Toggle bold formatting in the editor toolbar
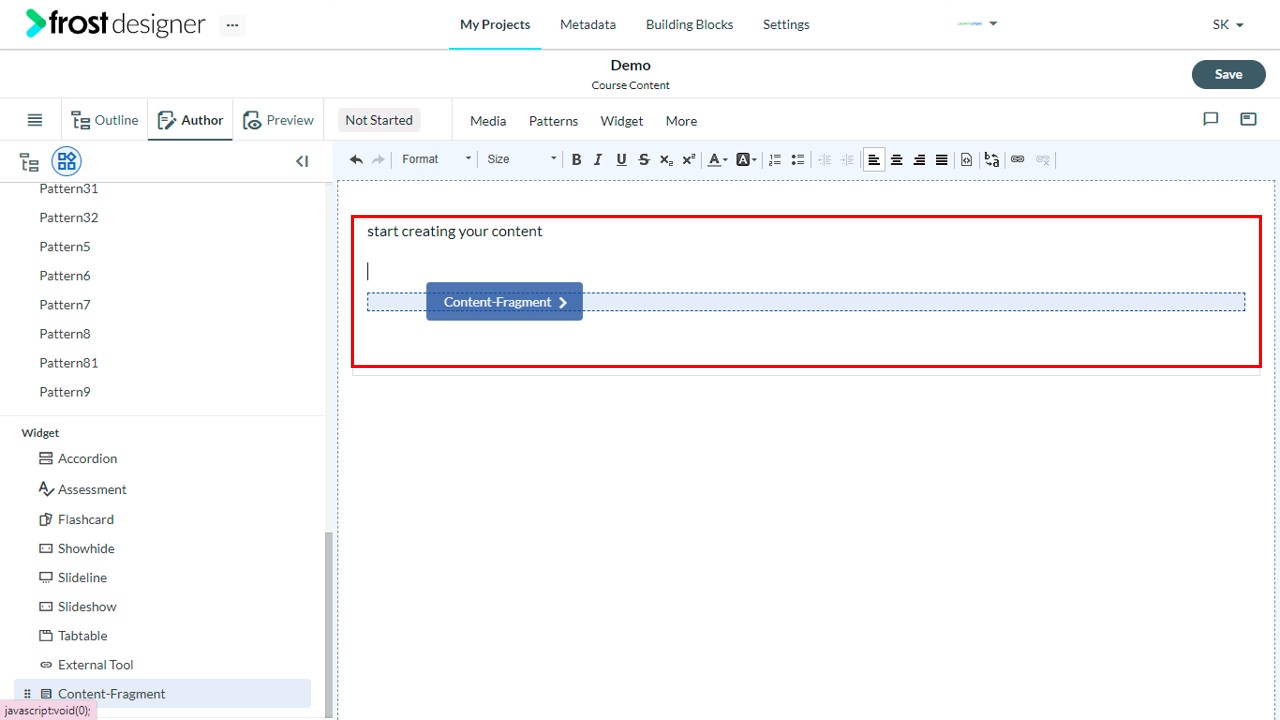 [576, 159]
